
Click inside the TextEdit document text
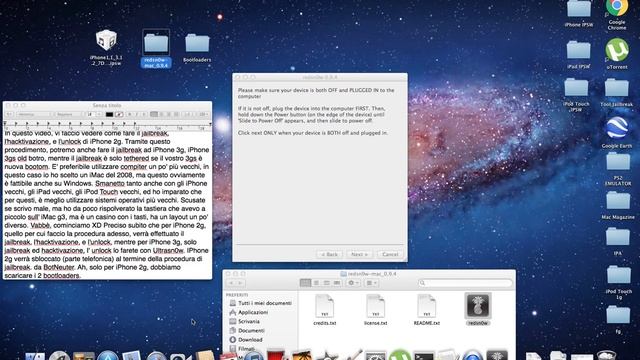[x=107, y=204]
